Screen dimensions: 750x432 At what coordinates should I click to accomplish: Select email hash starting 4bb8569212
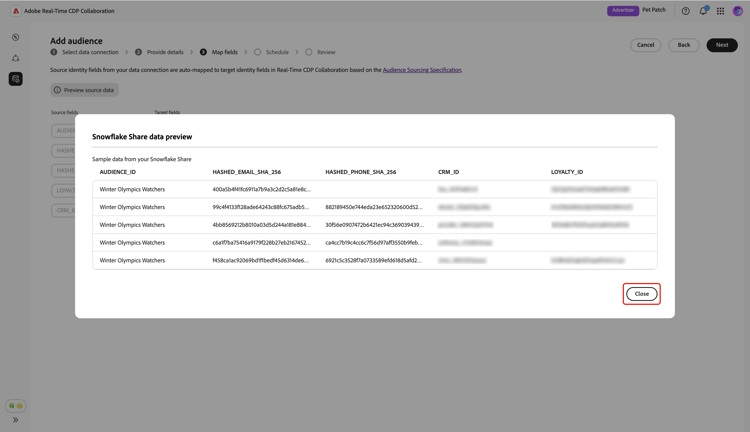[262, 225]
